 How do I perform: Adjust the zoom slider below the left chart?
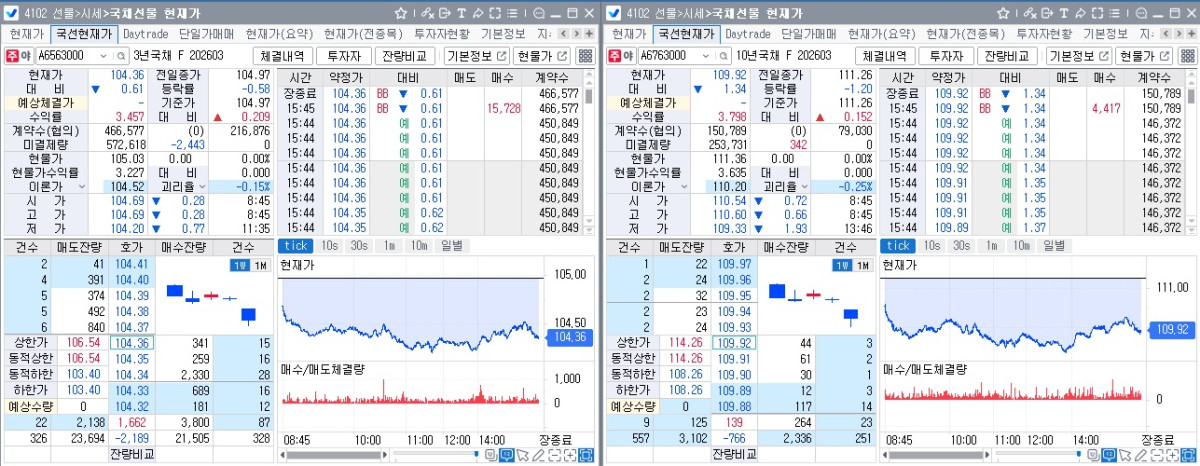[436, 454]
